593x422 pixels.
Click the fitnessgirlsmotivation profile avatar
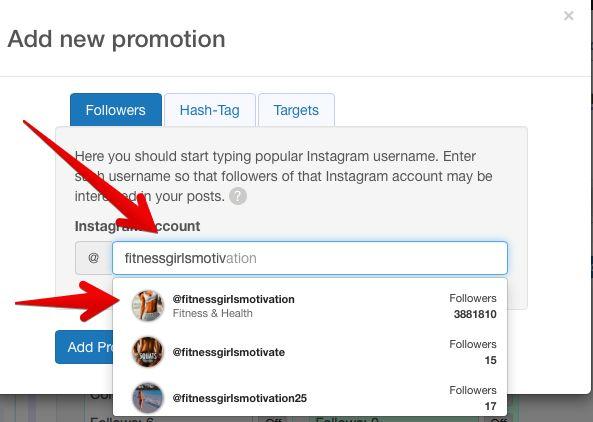[148, 306]
